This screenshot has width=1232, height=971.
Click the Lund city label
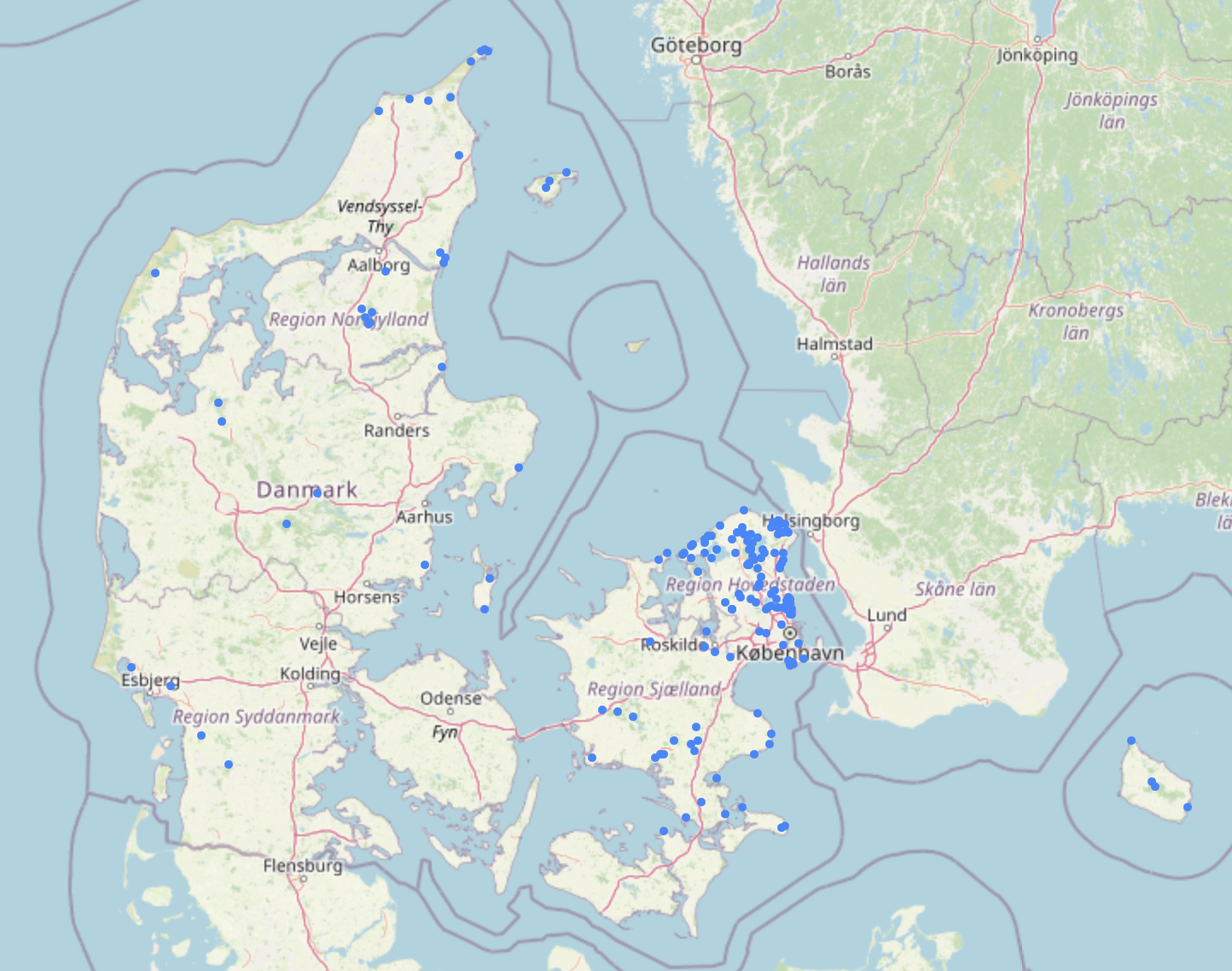tap(886, 614)
